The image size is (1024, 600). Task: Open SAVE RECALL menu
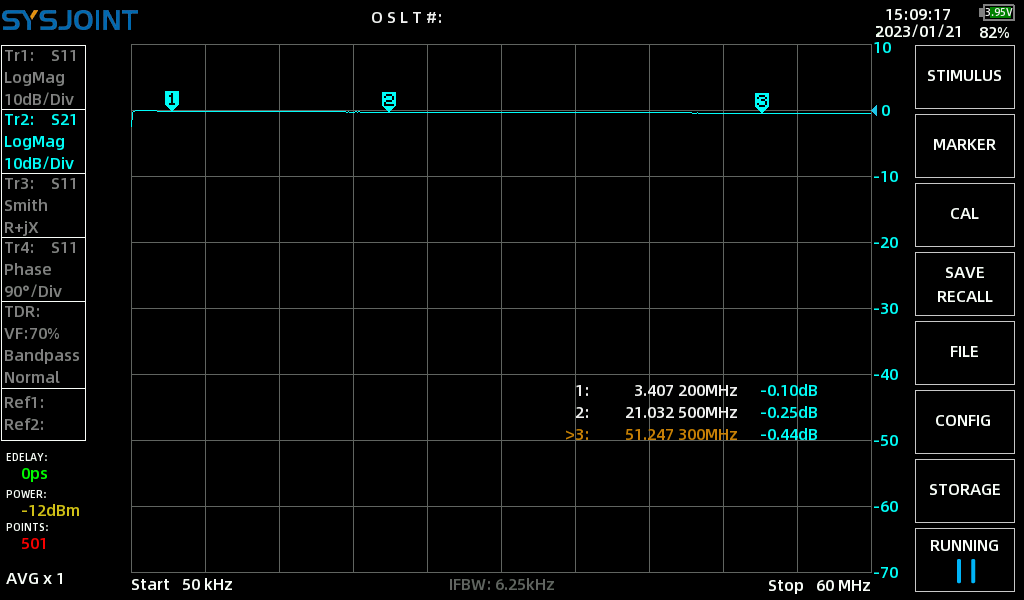point(965,284)
